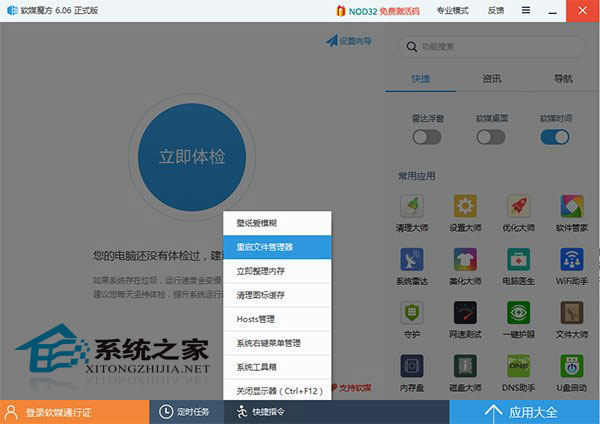Switch to the 导航 tab

[563, 79]
